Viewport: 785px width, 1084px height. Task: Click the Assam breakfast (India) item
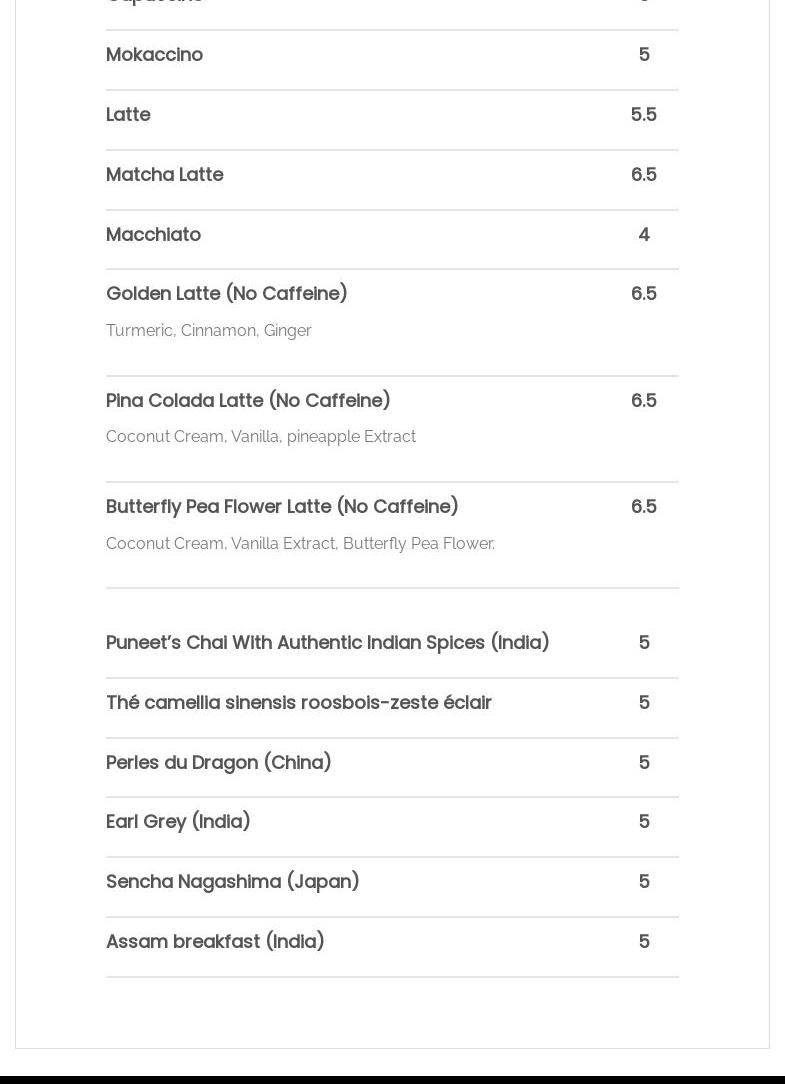pos(215,942)
